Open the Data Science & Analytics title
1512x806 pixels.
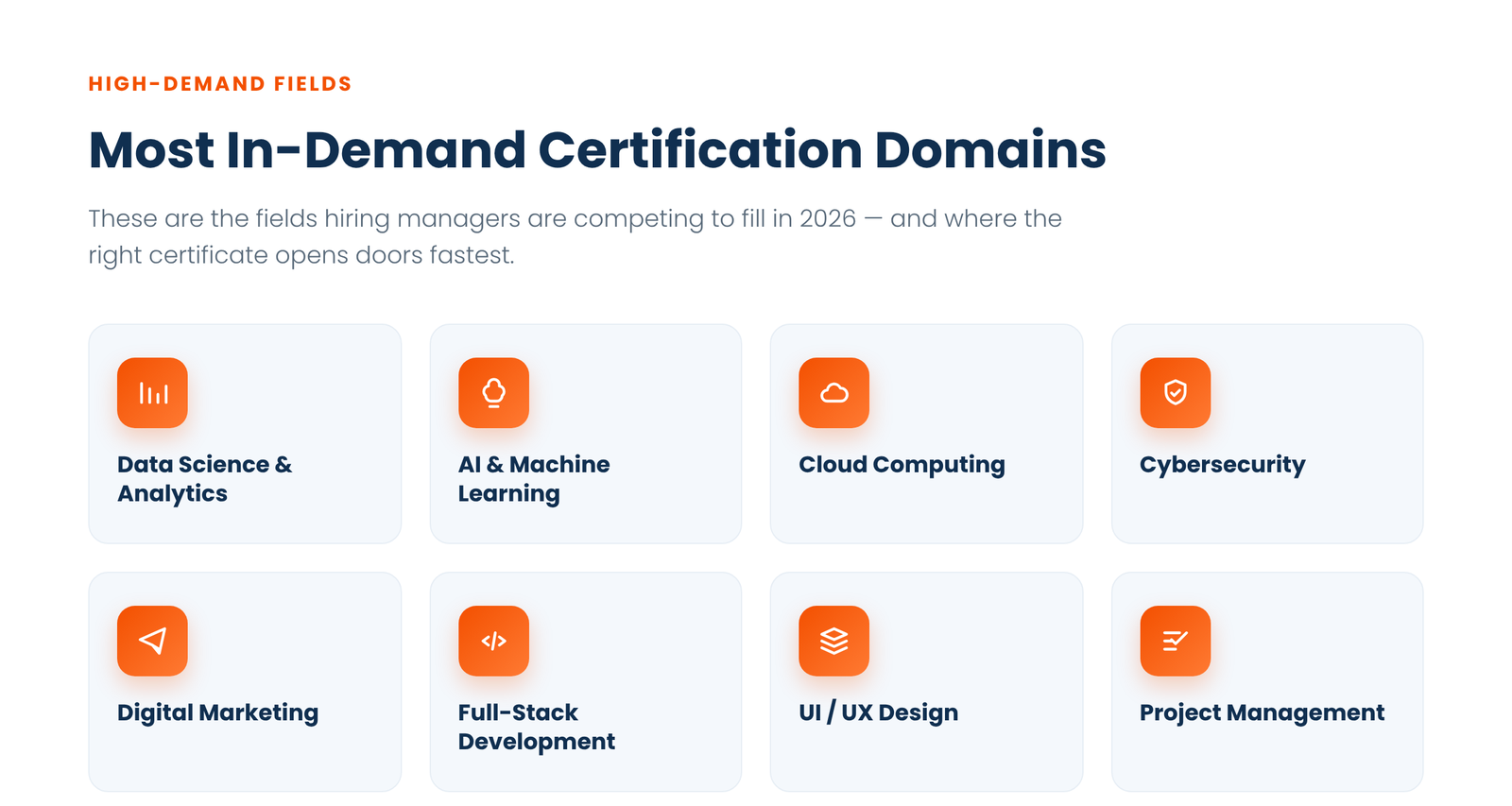[x=205, y=479]
